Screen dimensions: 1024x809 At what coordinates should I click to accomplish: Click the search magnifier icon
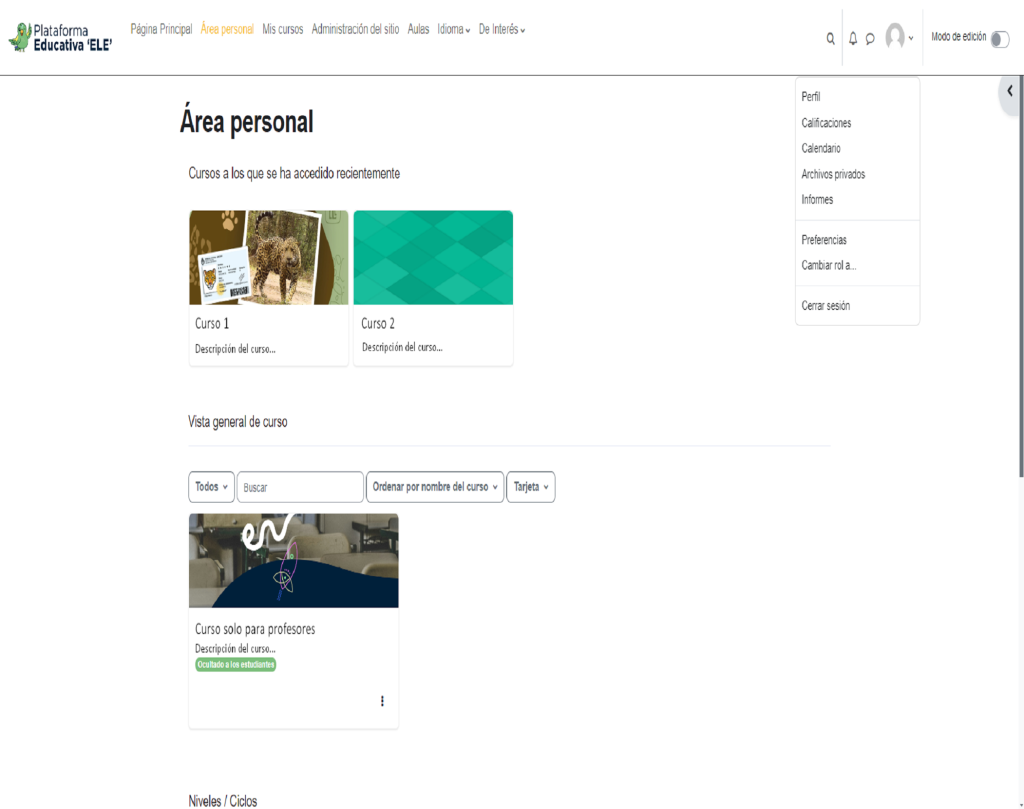click(830, 39)
